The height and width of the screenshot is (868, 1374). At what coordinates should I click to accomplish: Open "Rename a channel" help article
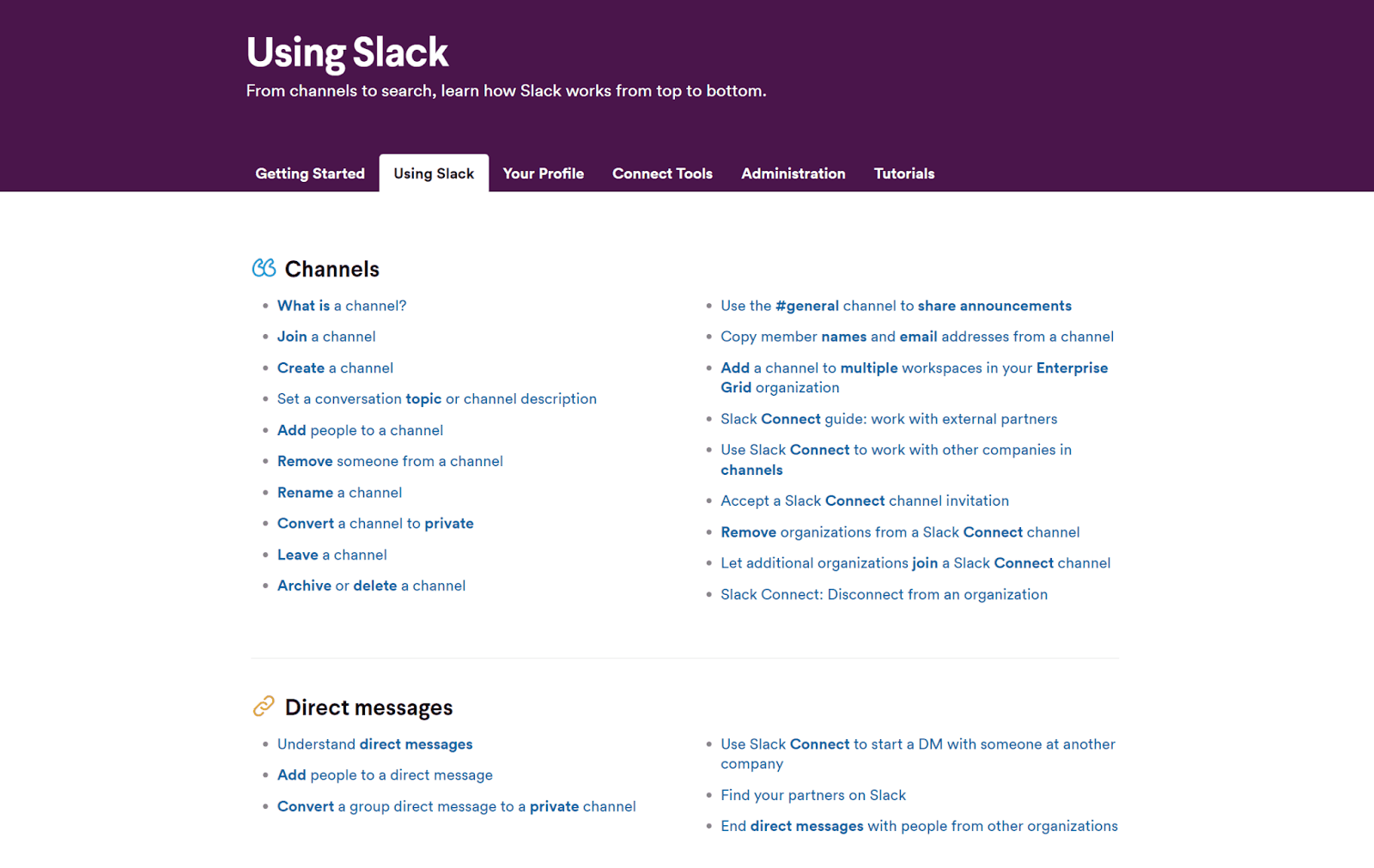(339, 493)
